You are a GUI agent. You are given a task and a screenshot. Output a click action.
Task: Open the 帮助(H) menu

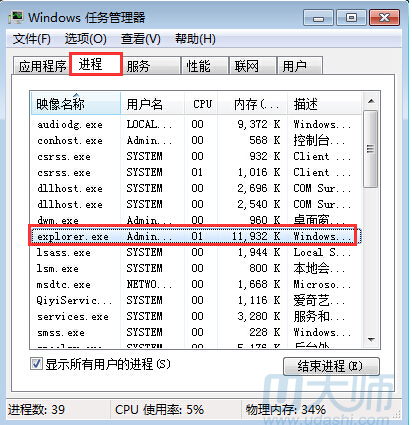[195, 39]
